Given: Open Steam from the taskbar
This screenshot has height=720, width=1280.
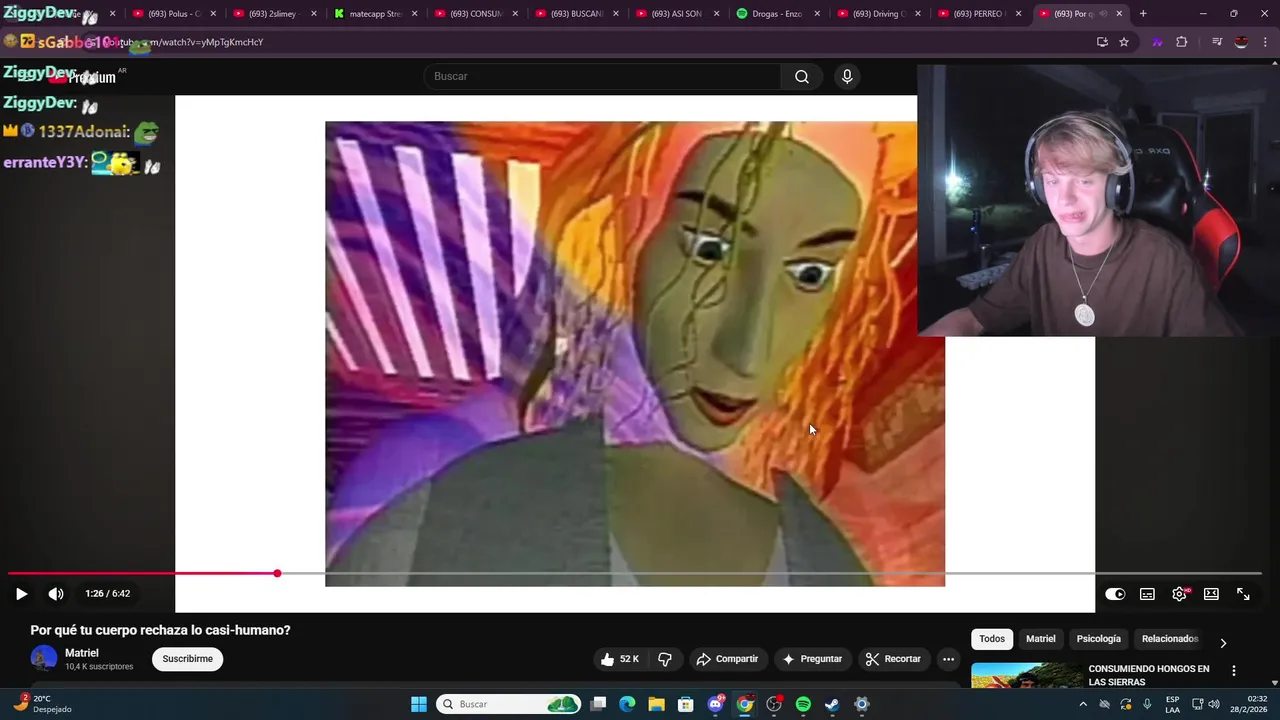Looking at the screenshot, I should [x=832, y=704].
